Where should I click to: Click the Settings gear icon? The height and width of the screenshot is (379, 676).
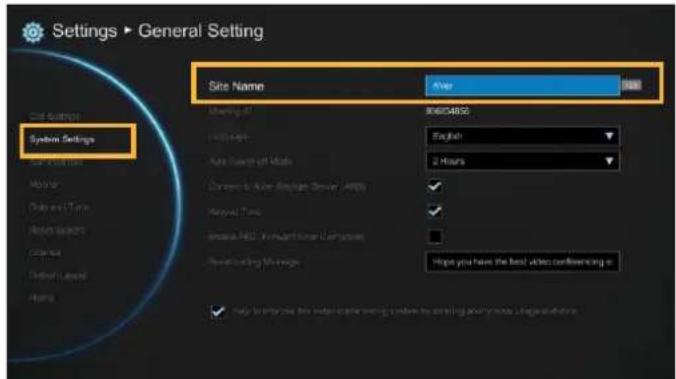[33, 32]
